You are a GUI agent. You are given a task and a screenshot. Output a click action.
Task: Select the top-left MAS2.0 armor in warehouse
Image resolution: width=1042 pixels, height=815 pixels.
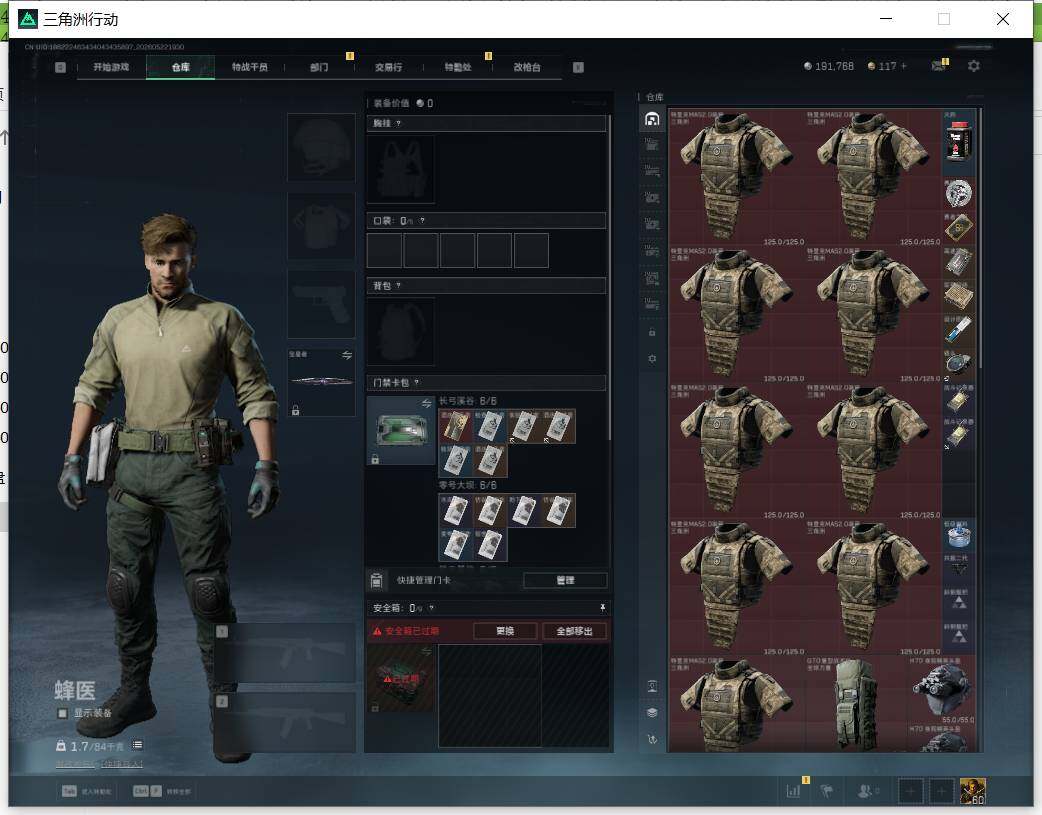pyautogui.click(x=736, y=177)
